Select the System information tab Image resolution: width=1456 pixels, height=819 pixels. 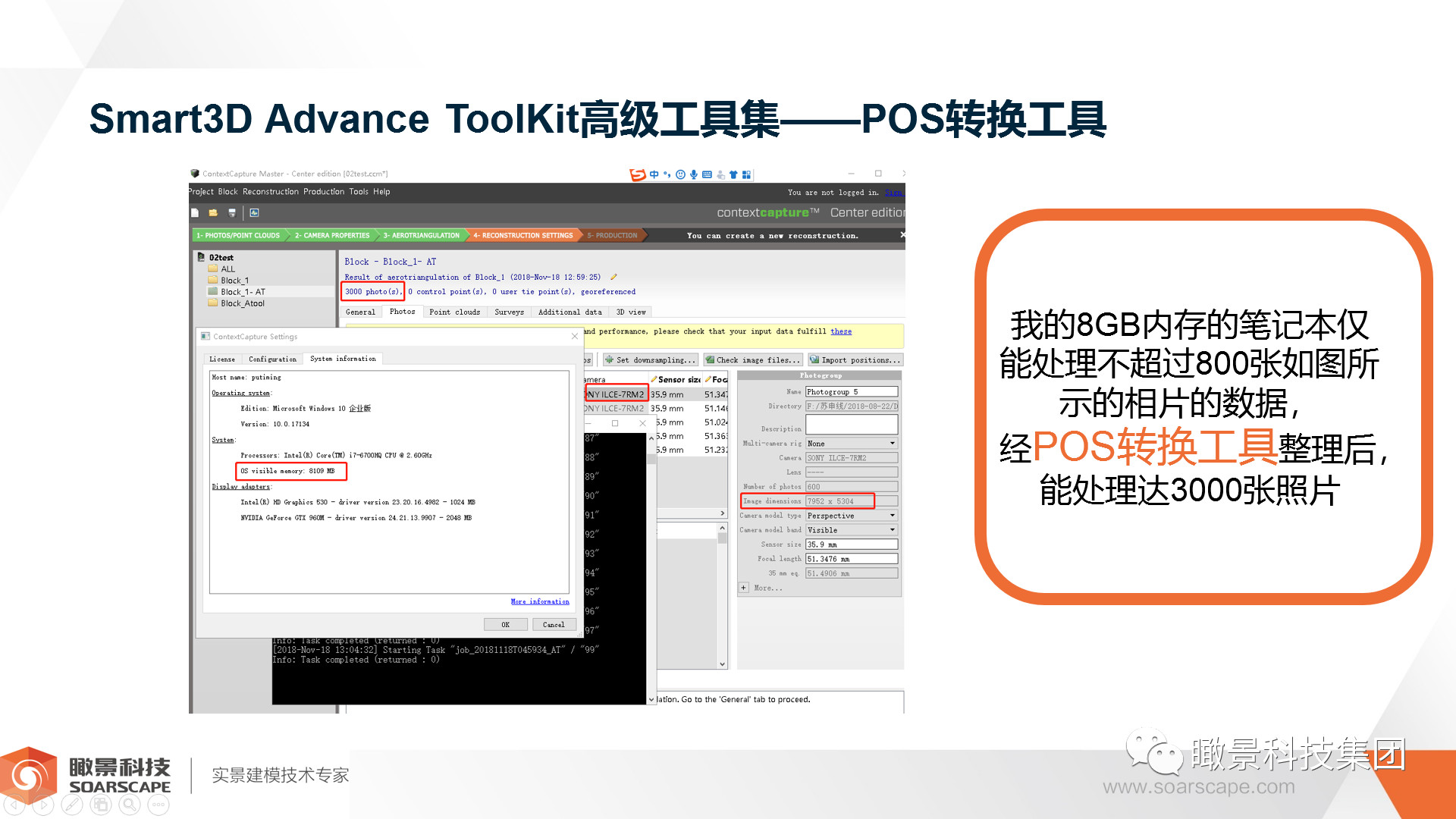pos(343,359)
